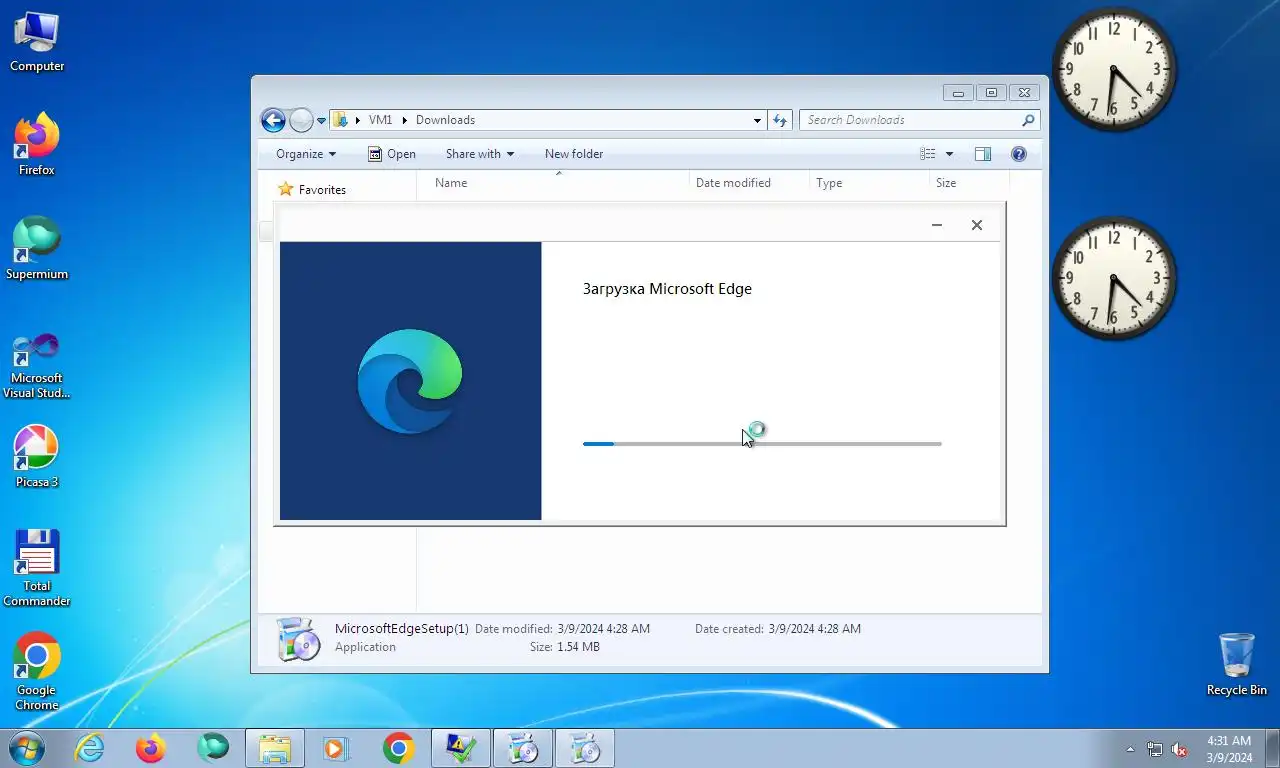Open Google Chrome from the taskbar

(398, 748)
